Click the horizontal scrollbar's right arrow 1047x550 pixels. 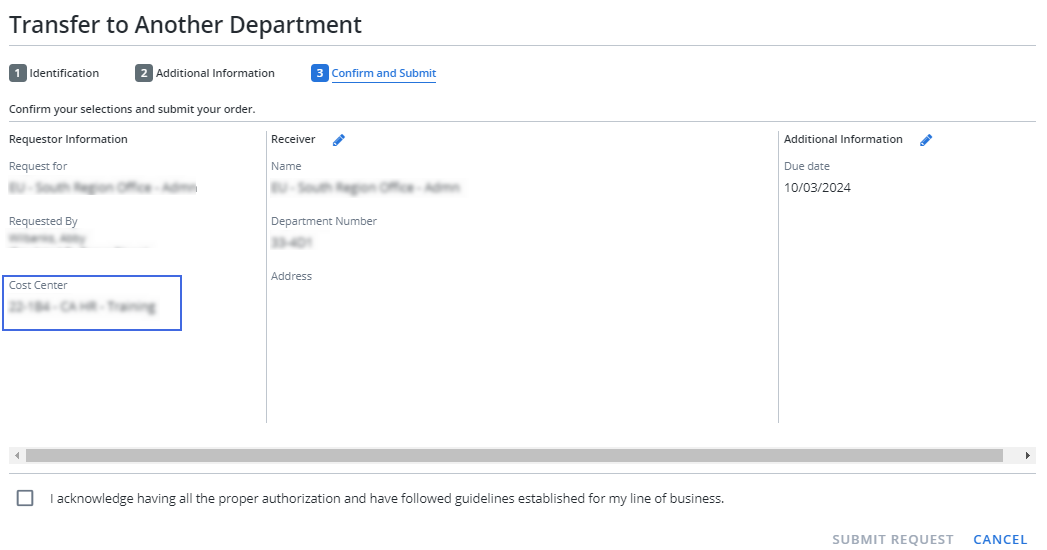pos(1028,455)
